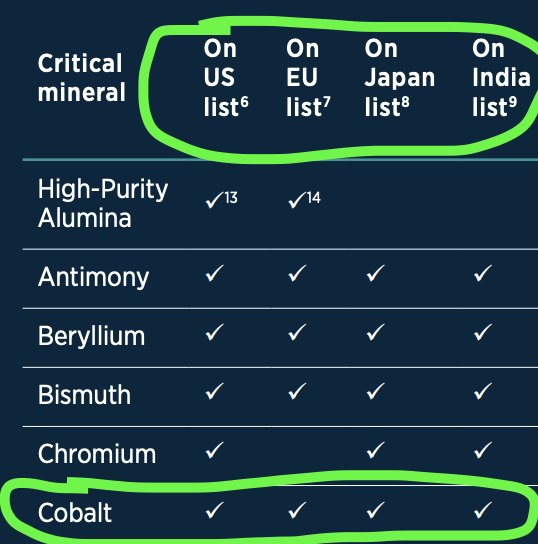The height and width of the screenshot is (544, 538).
Task: Click the Chromium row label
Action: pyautogui.click(x=97, y=453)
